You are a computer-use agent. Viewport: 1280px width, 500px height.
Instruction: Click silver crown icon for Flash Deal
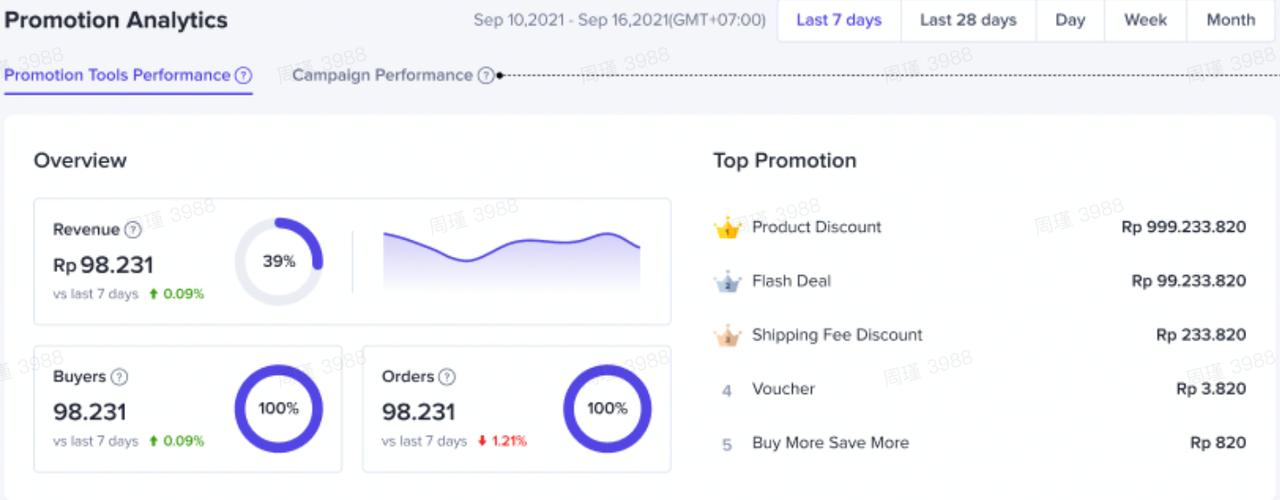coord(727,282)
